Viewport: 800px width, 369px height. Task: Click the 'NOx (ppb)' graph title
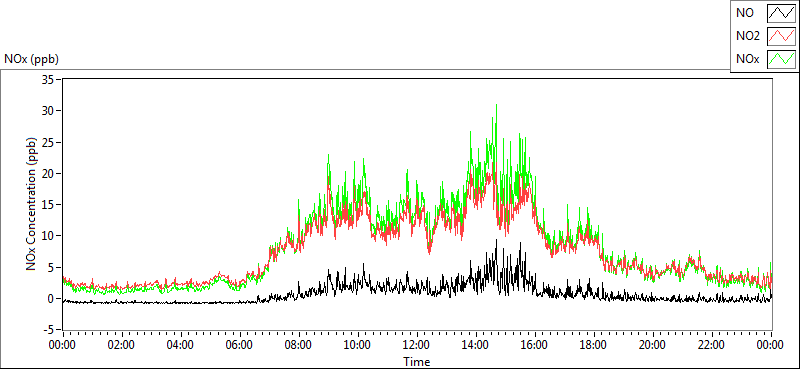pyautogui.click(x=32, y=59)
